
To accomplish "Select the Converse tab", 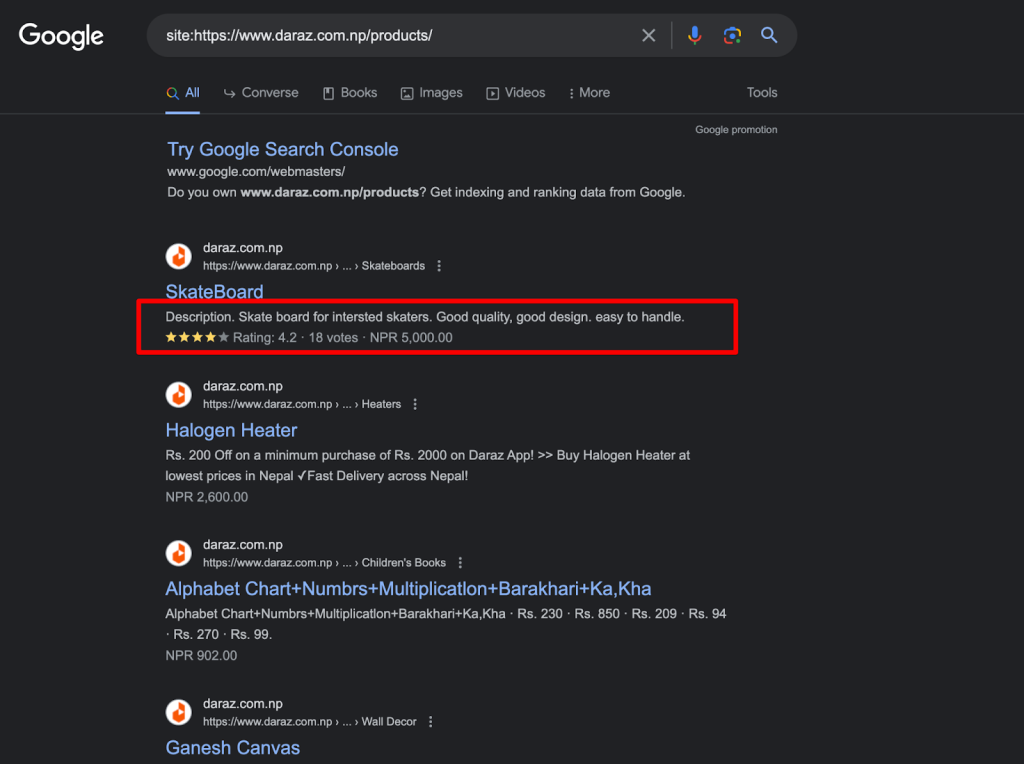I will (x=260, y=93).
